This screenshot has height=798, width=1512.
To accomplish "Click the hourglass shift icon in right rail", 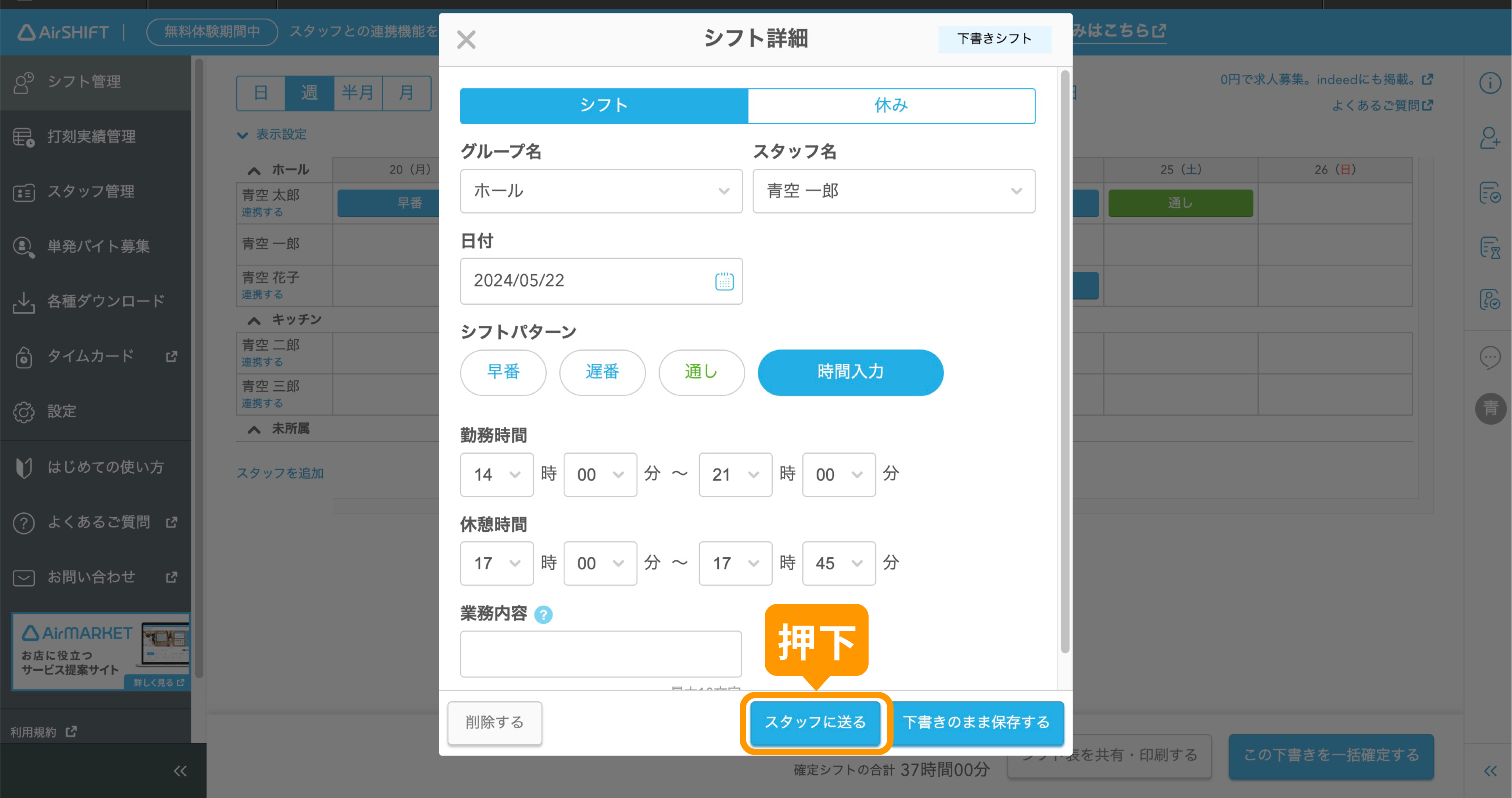I will tap(1490, 247).
